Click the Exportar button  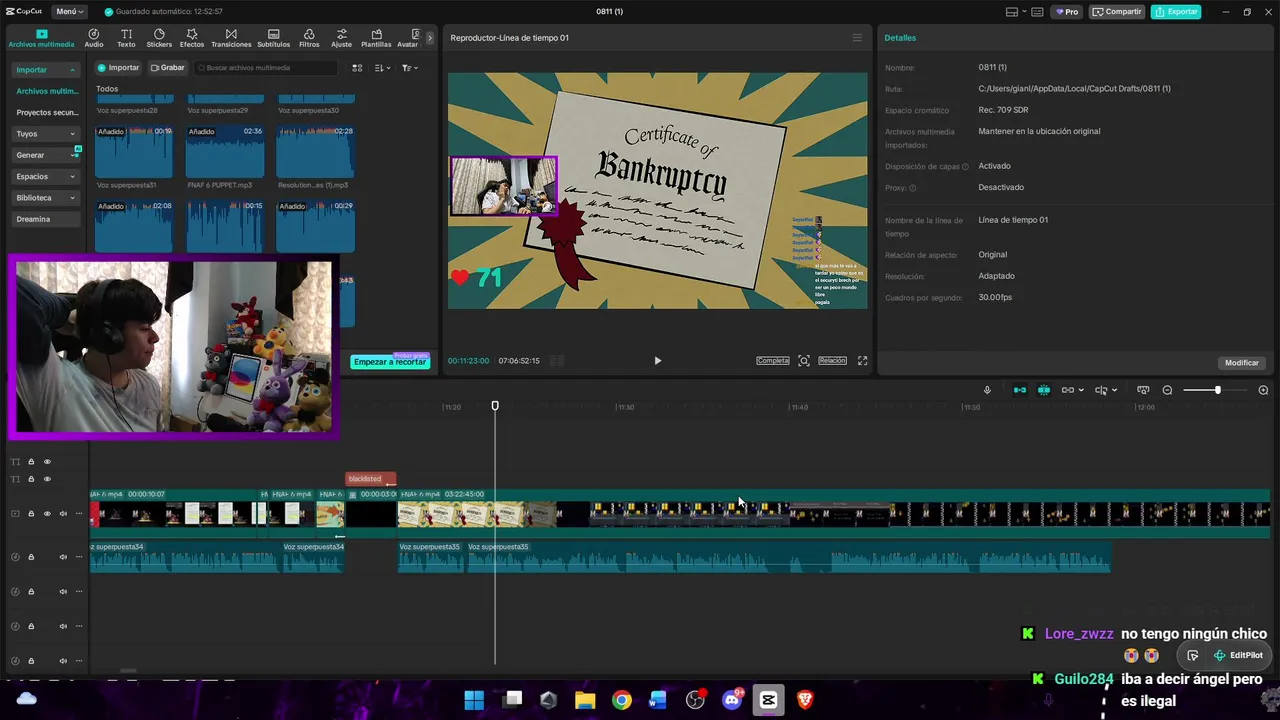coord(1176,12)
